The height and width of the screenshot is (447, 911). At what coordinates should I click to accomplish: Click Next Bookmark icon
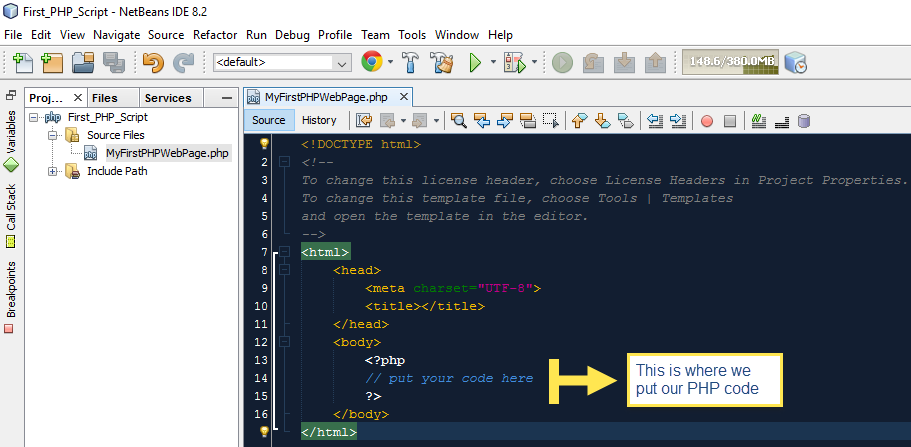[x=603, y=121]
